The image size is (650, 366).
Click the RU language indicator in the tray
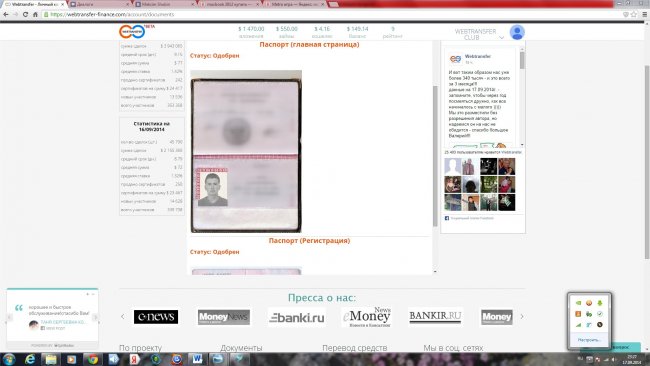point(580,359)
